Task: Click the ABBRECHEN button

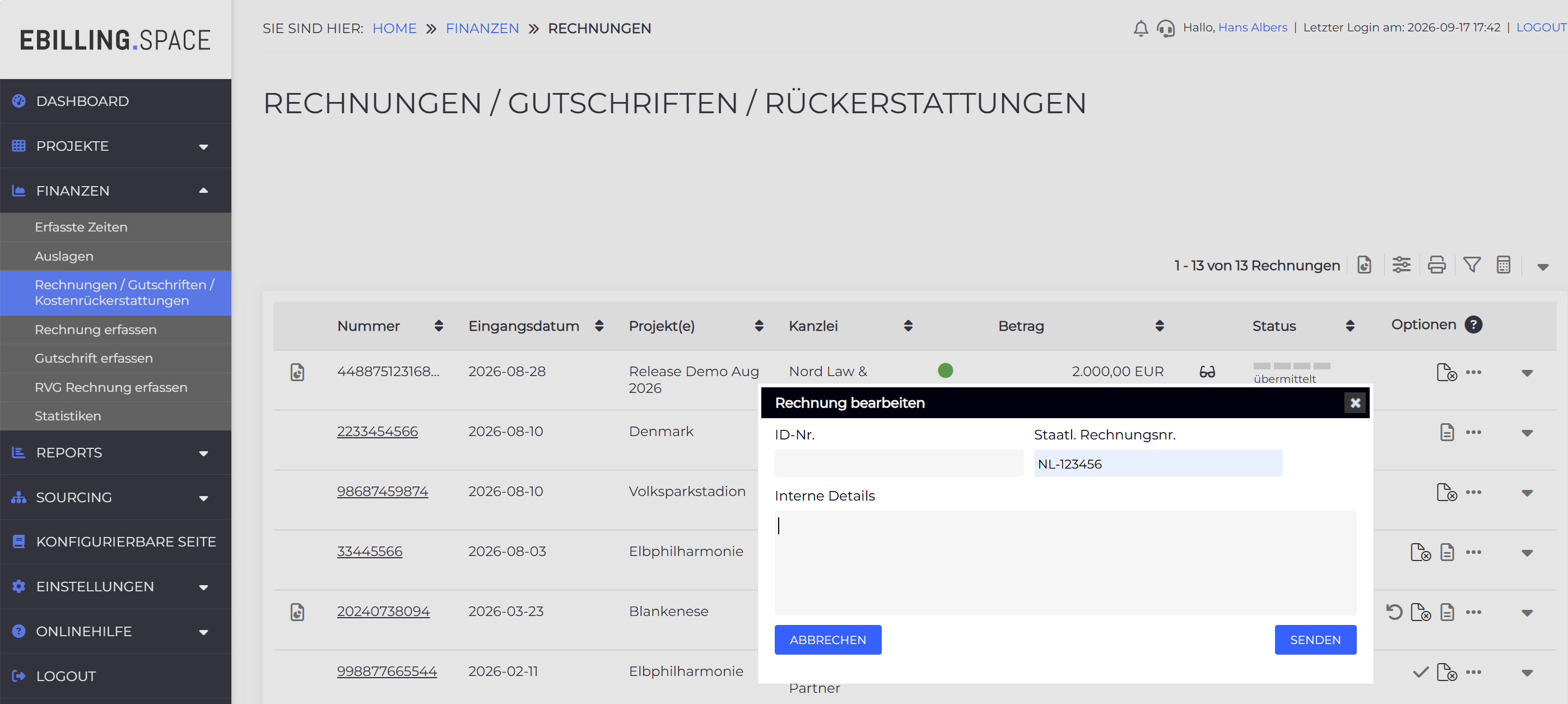Action: click(828, 640)
